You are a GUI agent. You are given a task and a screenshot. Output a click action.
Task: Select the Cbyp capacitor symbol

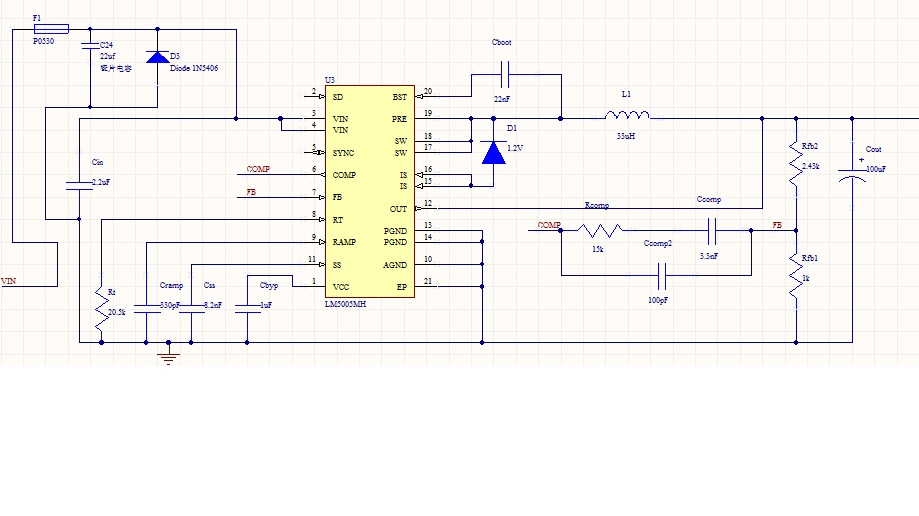point(247,309)
